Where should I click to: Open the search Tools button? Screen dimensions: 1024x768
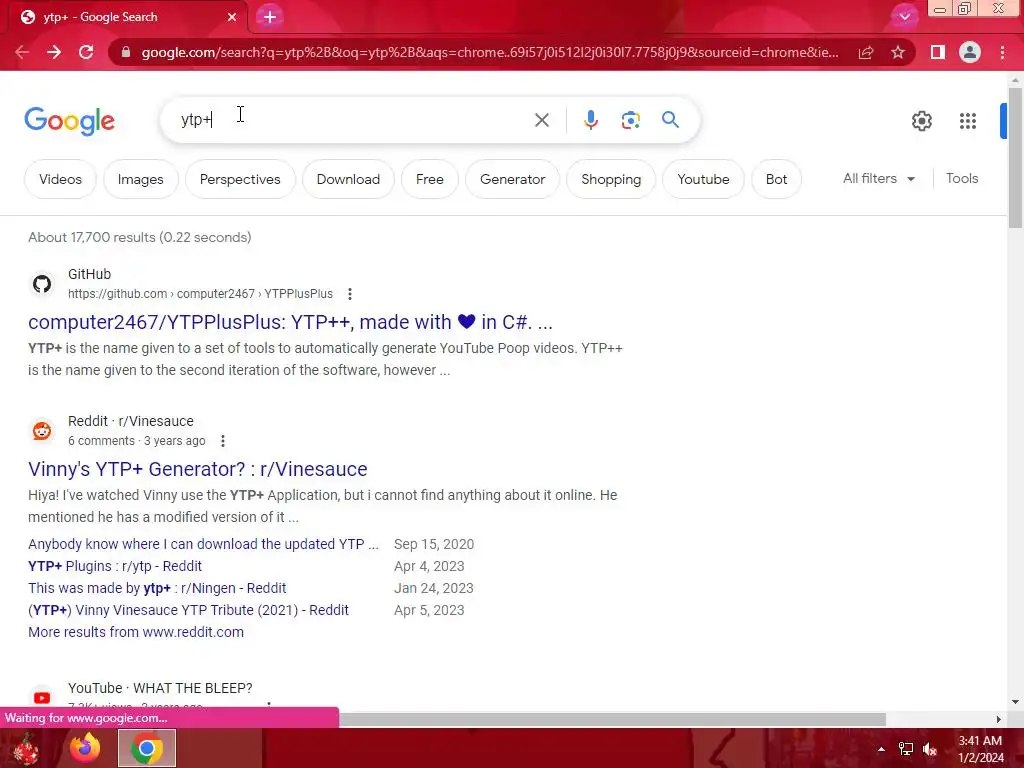tap(961, 178)
